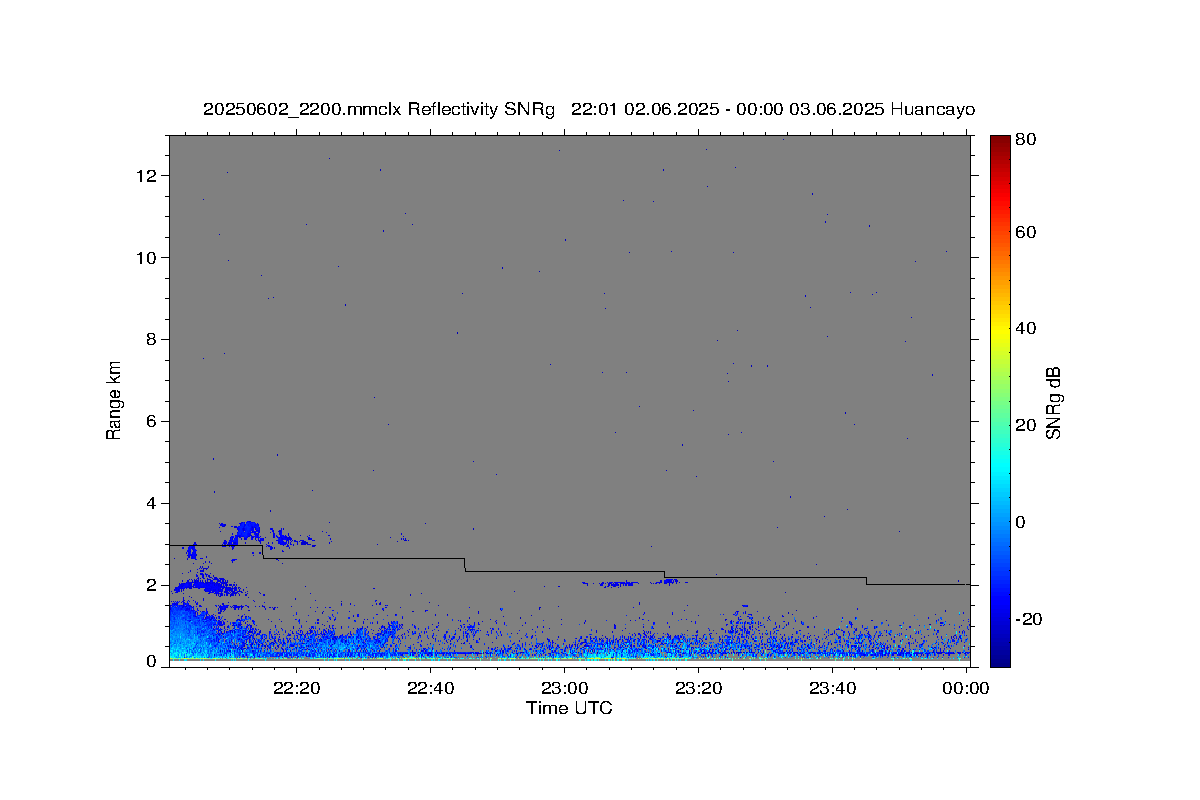The image size is (1200, 800).
Task: Click the 'Time UTC' x-axis label
Action: [569, 709]
